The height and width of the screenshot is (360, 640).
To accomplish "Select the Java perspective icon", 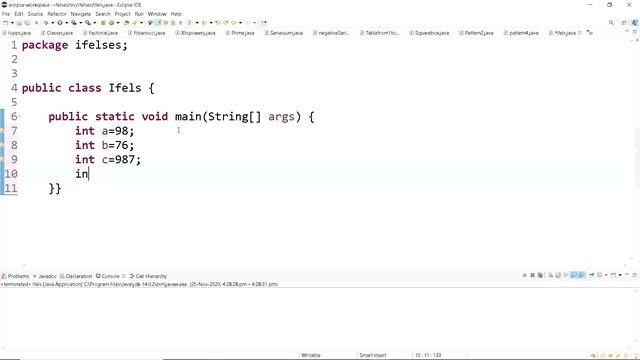I will pos(634,23).
